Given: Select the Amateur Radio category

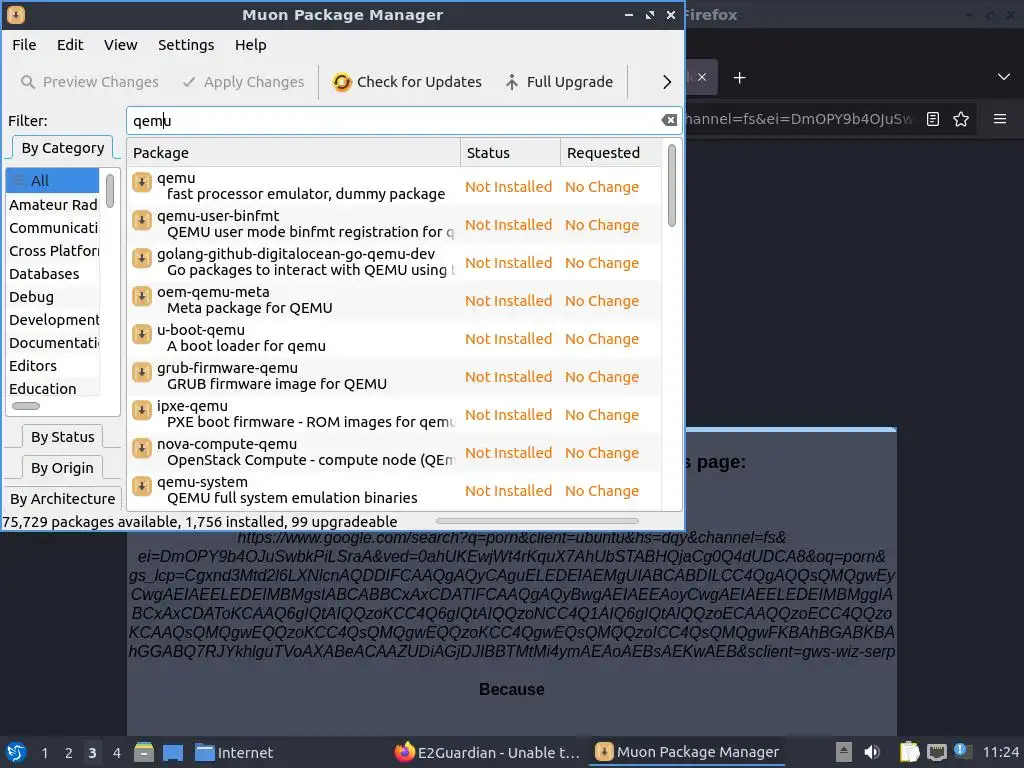Looking at the screenshot, I should pos(53,205).
